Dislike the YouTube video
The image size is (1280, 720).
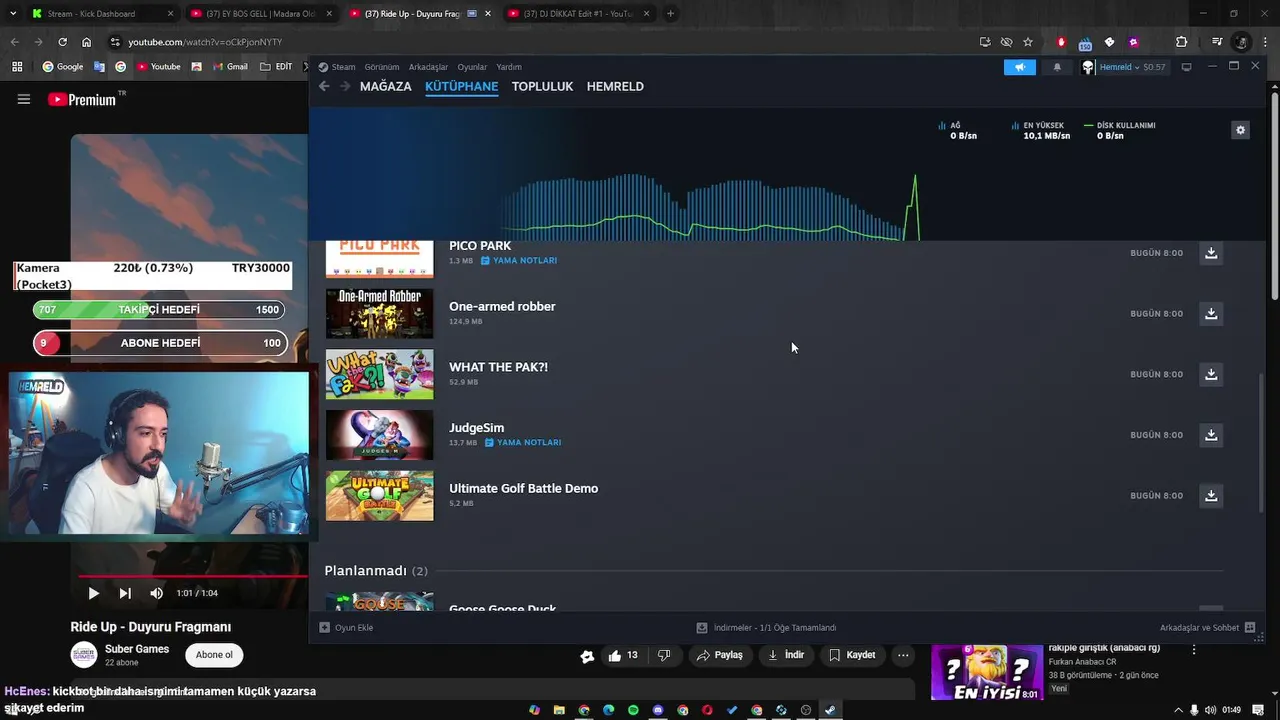pyautogui.click(x=663, y=655)
